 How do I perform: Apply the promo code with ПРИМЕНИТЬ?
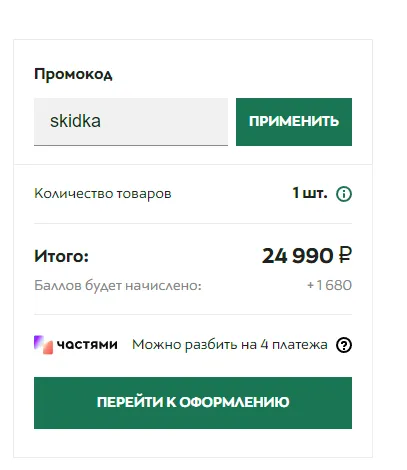click(294, 122)
